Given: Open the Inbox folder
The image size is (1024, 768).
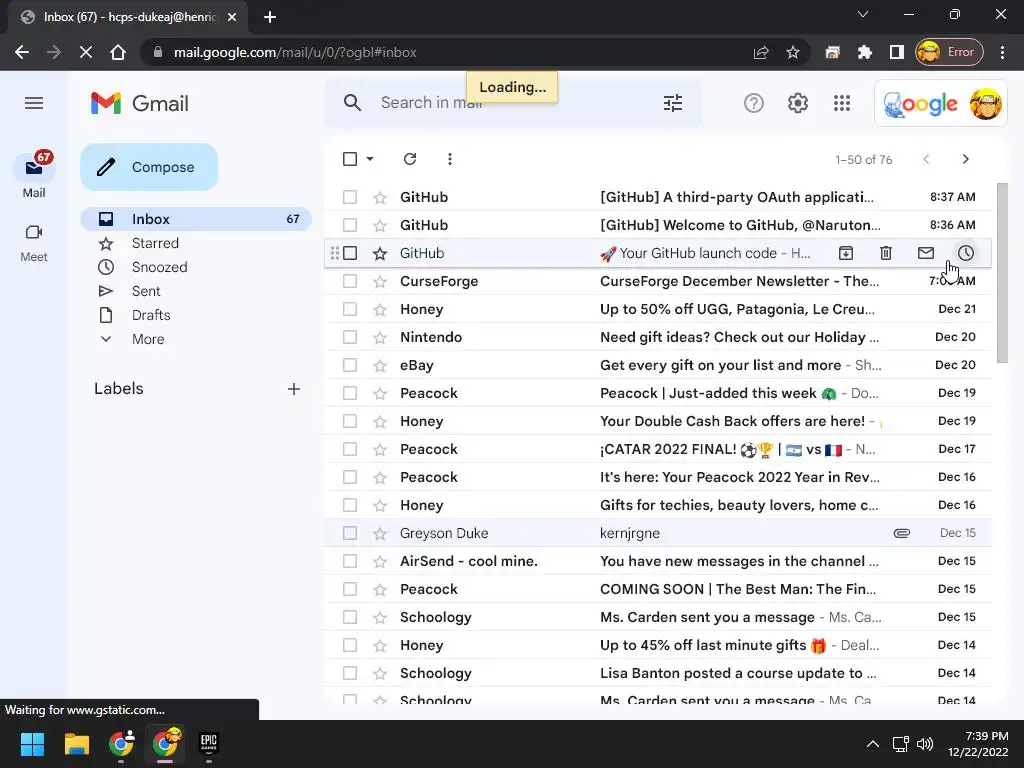Looking at the screenshot, I should pos(196,219).
